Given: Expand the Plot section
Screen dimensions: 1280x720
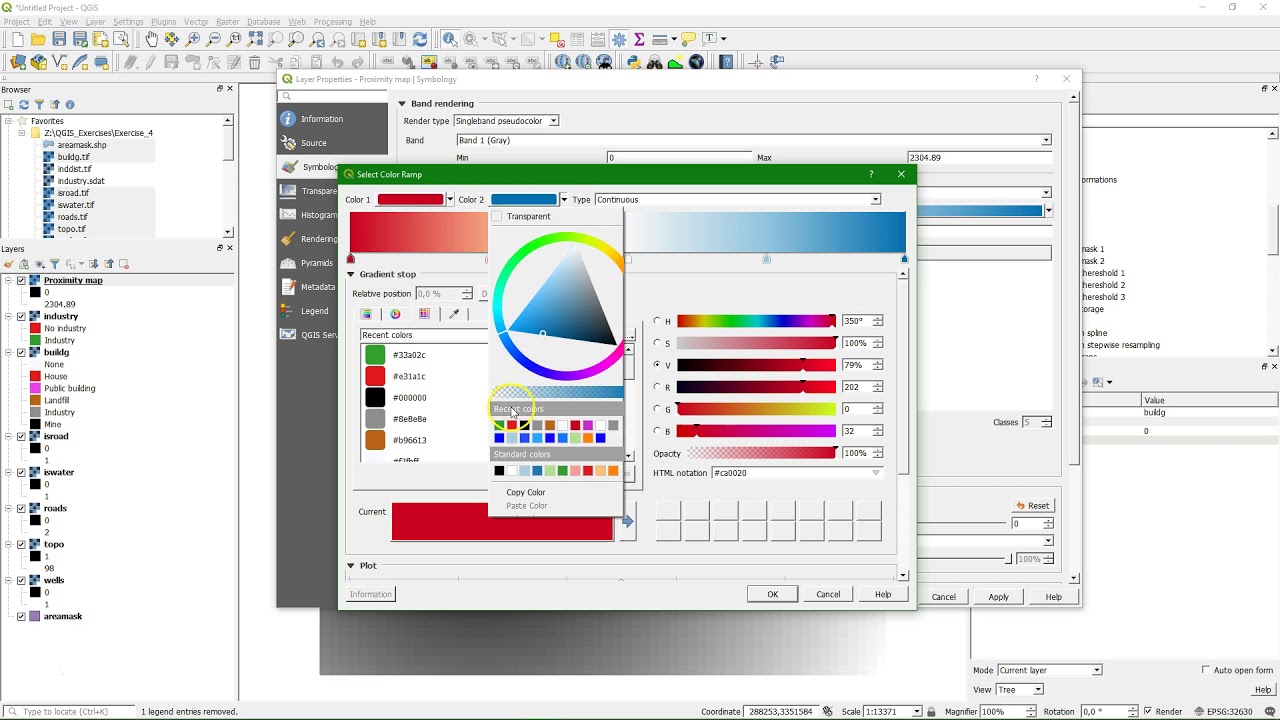Looking at the screenshot, I should point(351,566).
